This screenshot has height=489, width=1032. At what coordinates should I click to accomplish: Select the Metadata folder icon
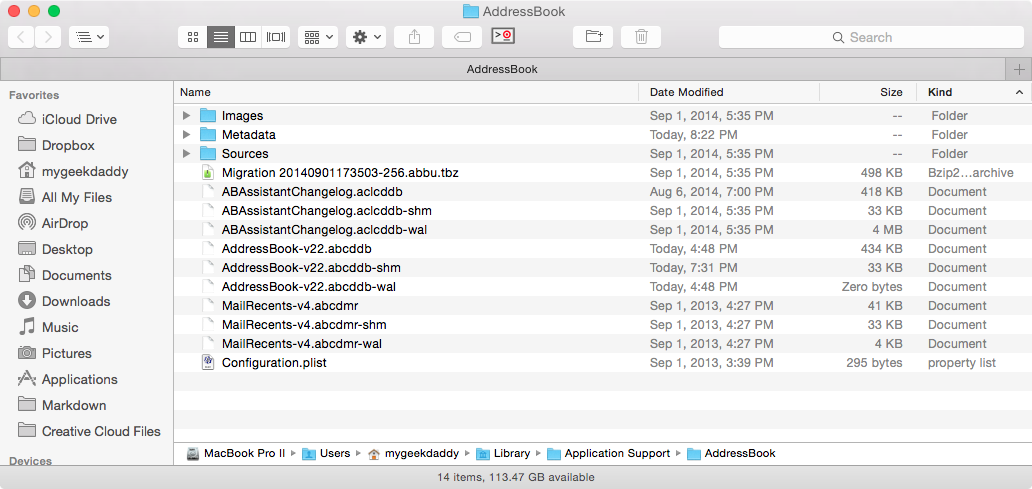(x=208, y=134)
